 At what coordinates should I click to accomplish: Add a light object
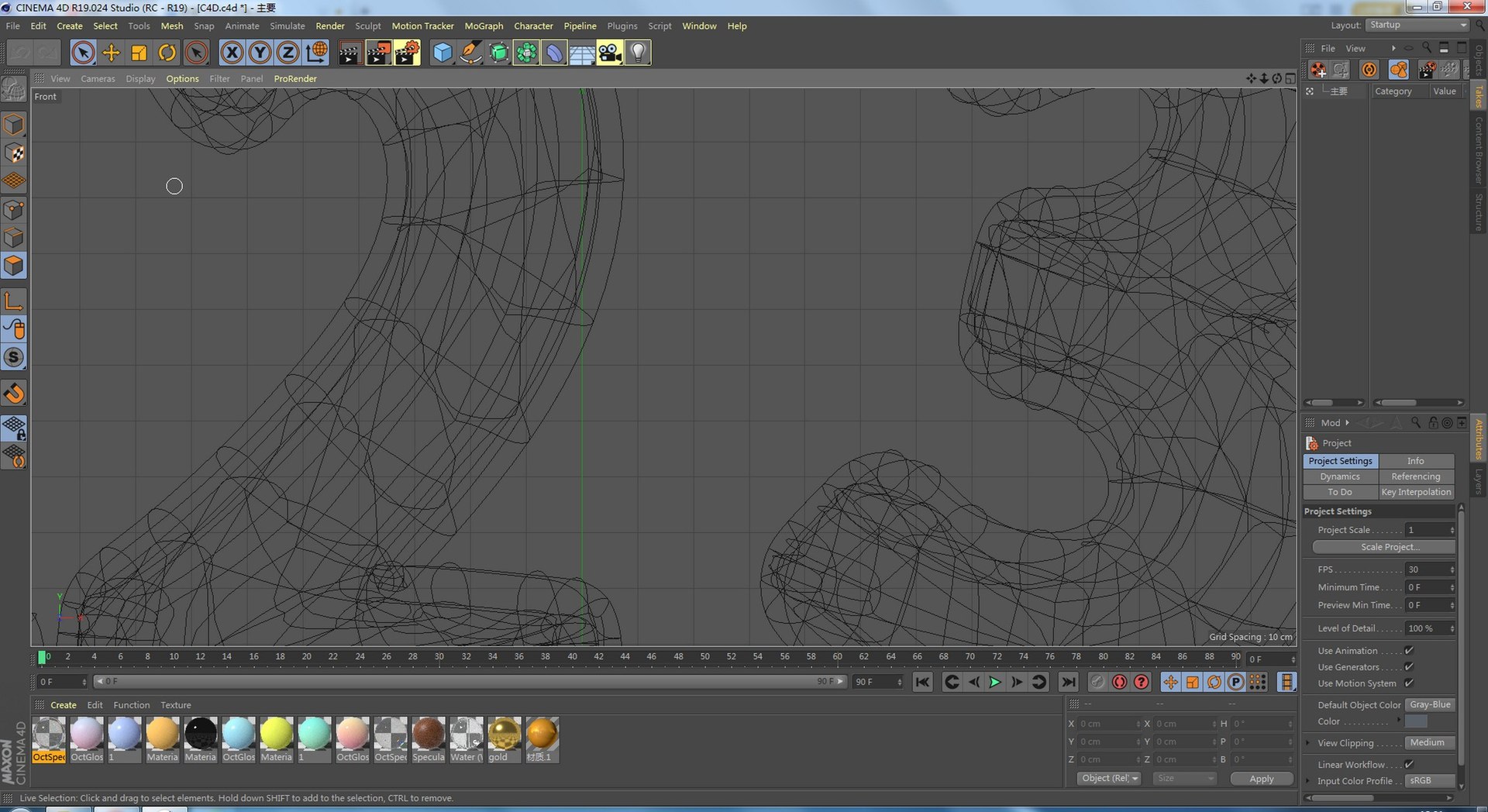tap(638, 53)
